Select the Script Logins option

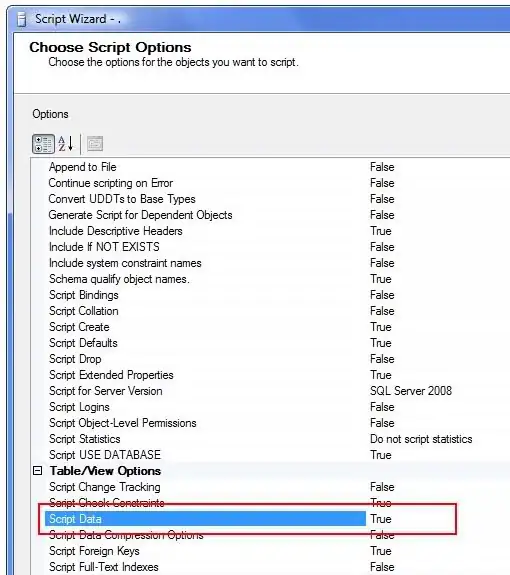(79, 407)
